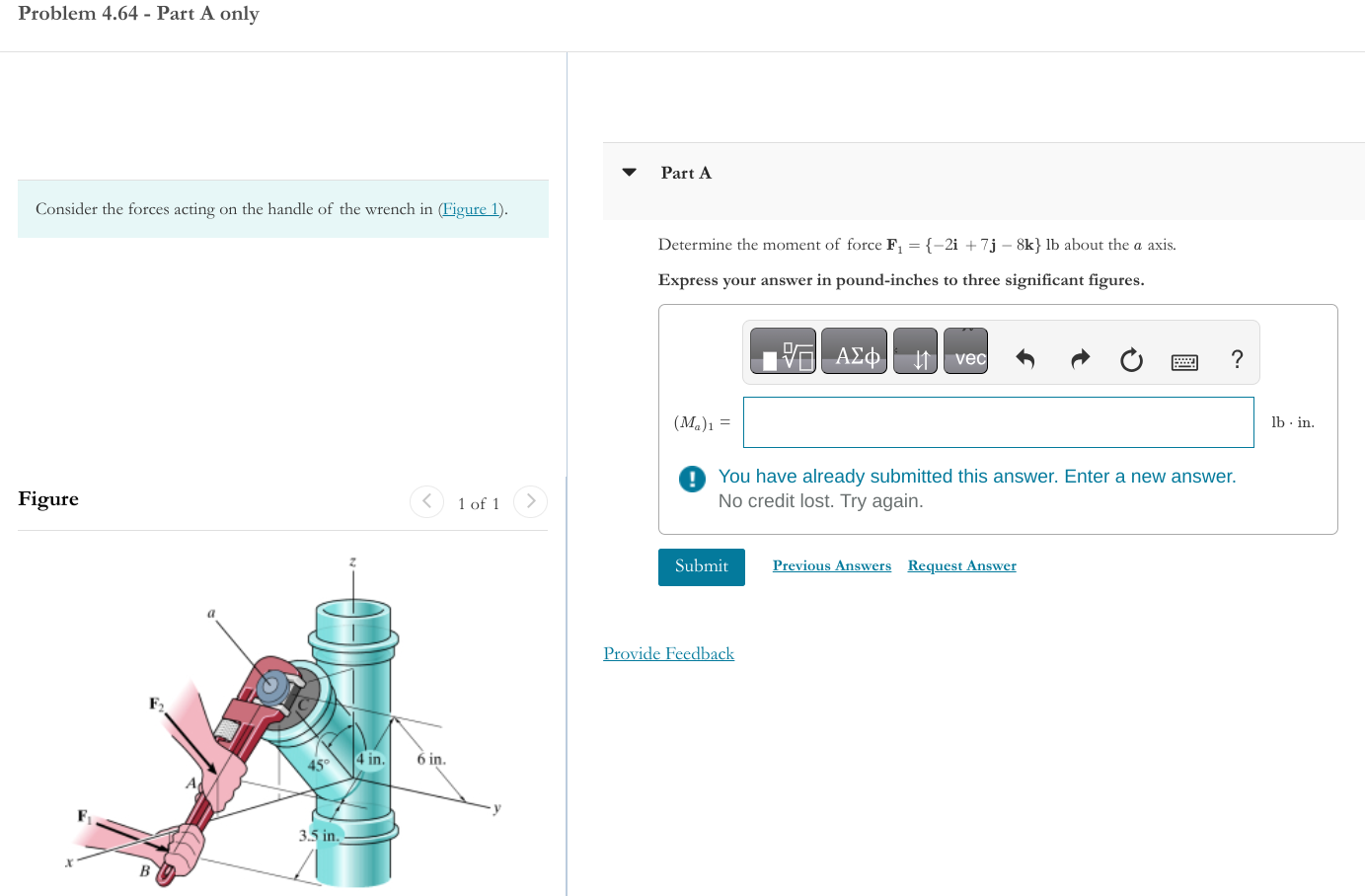Open the Figure 1 hyperlink in the problem statement
This screenshot has width=1365, height=896.
(471, 208)
